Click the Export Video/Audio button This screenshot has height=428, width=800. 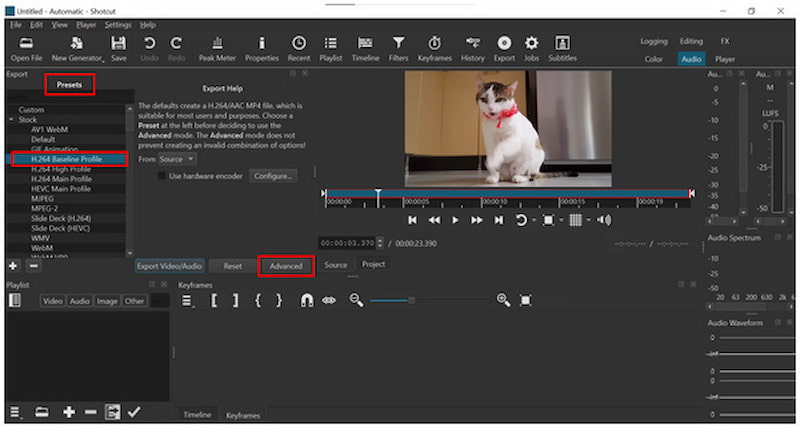coord(170,266)
